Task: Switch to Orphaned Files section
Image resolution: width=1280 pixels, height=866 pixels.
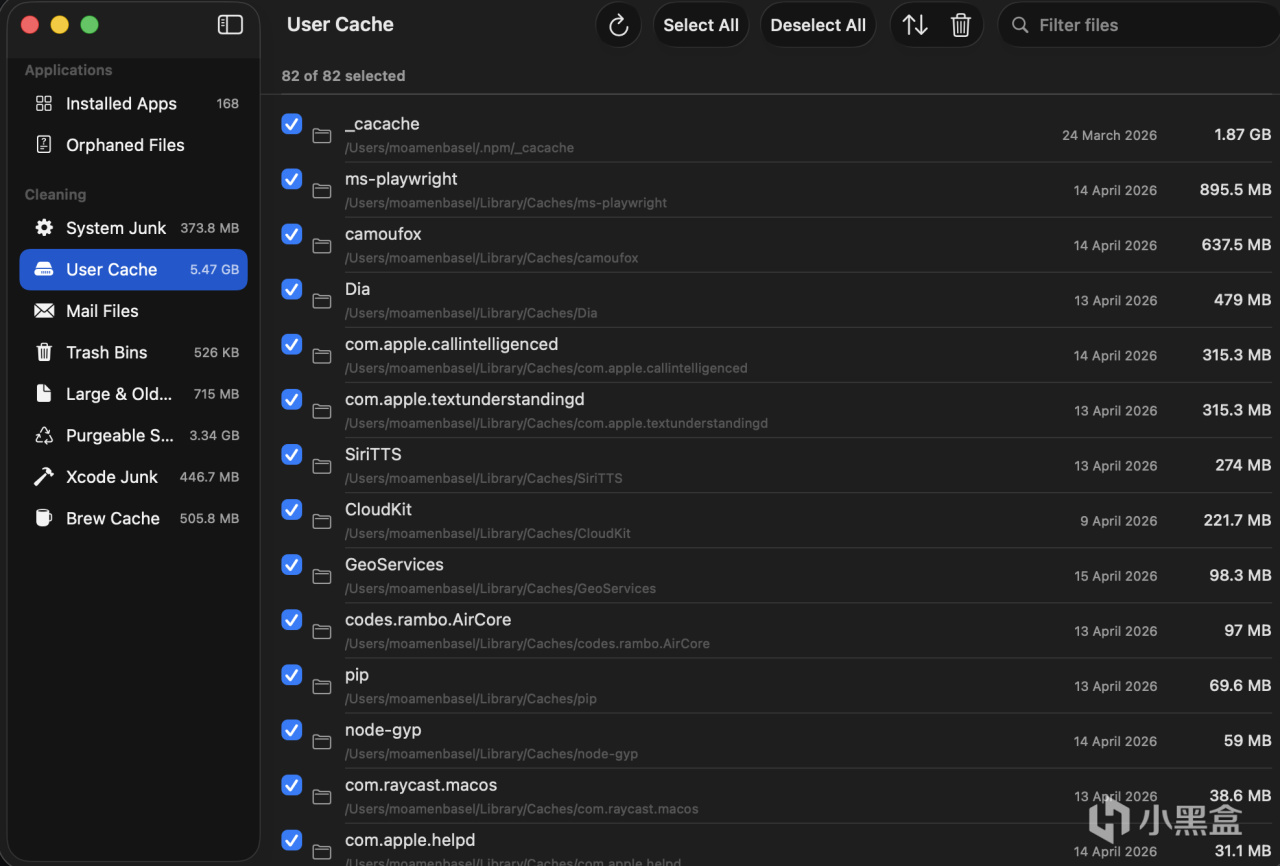Action: [x=125, y=145]
